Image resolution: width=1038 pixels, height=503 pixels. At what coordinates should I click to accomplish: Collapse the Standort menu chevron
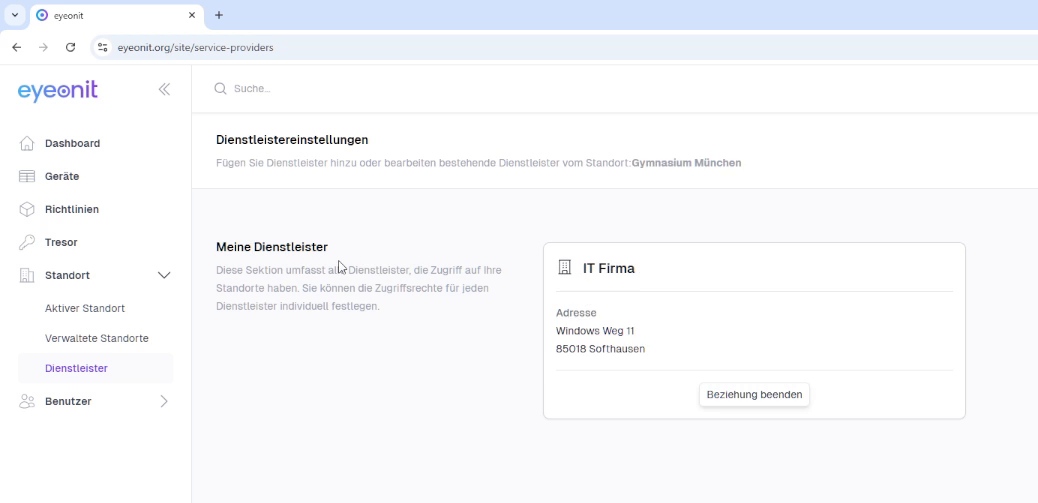(164, 275)
